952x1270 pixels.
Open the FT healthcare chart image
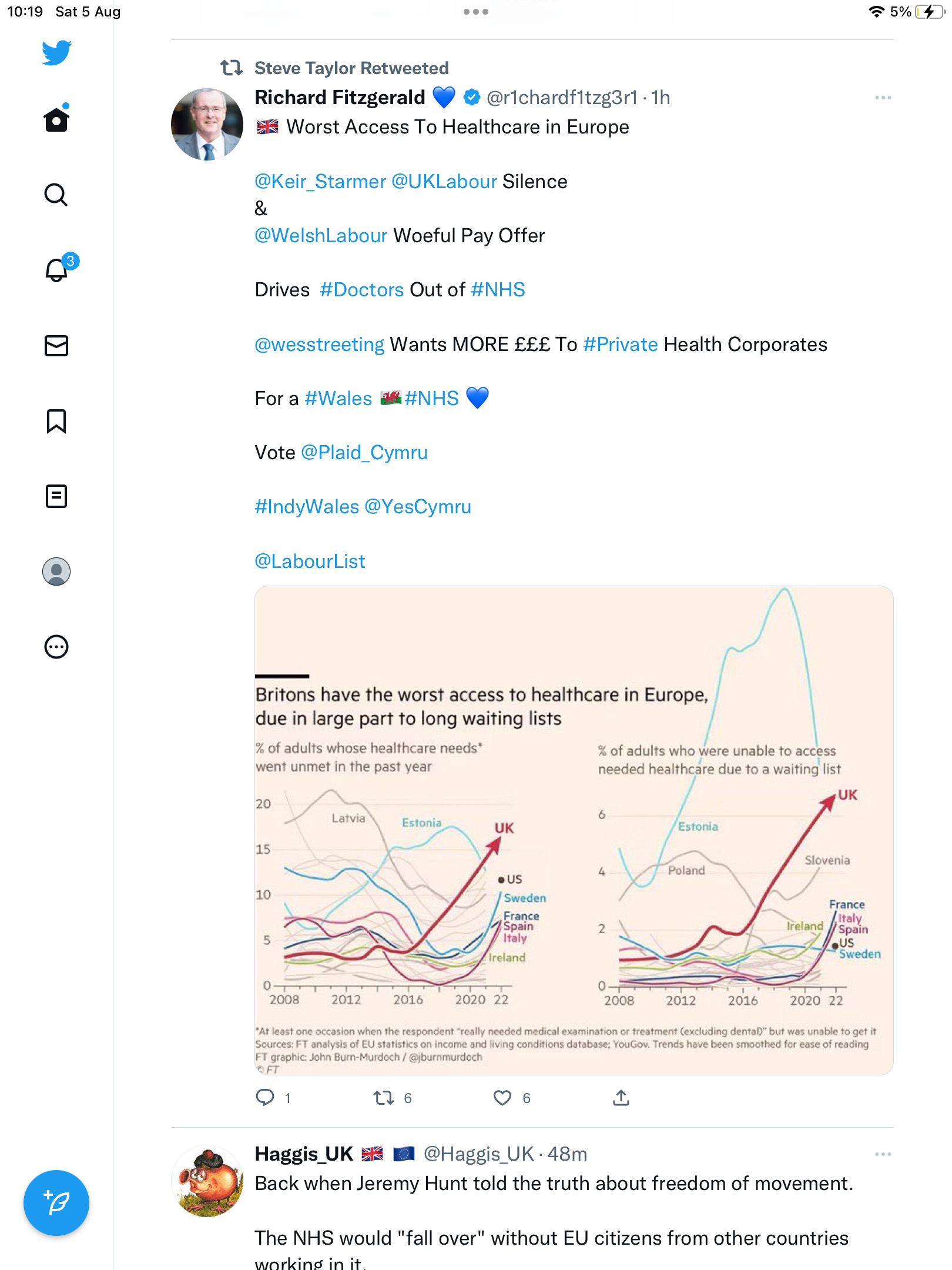coord(574,830)
